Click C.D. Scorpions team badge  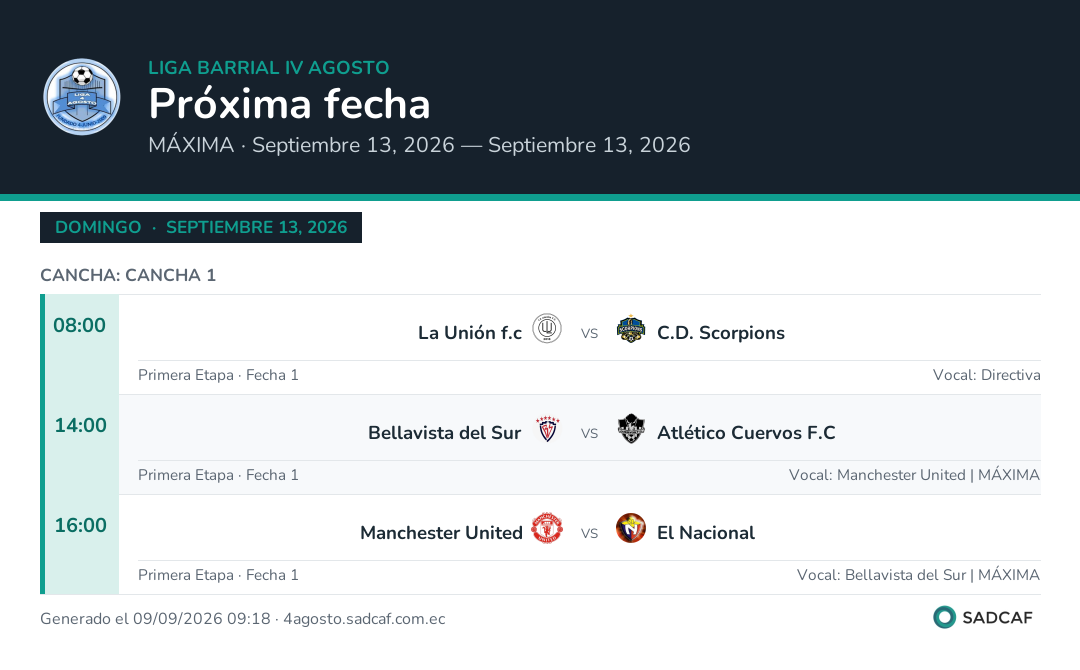click(x=630, y=329)
